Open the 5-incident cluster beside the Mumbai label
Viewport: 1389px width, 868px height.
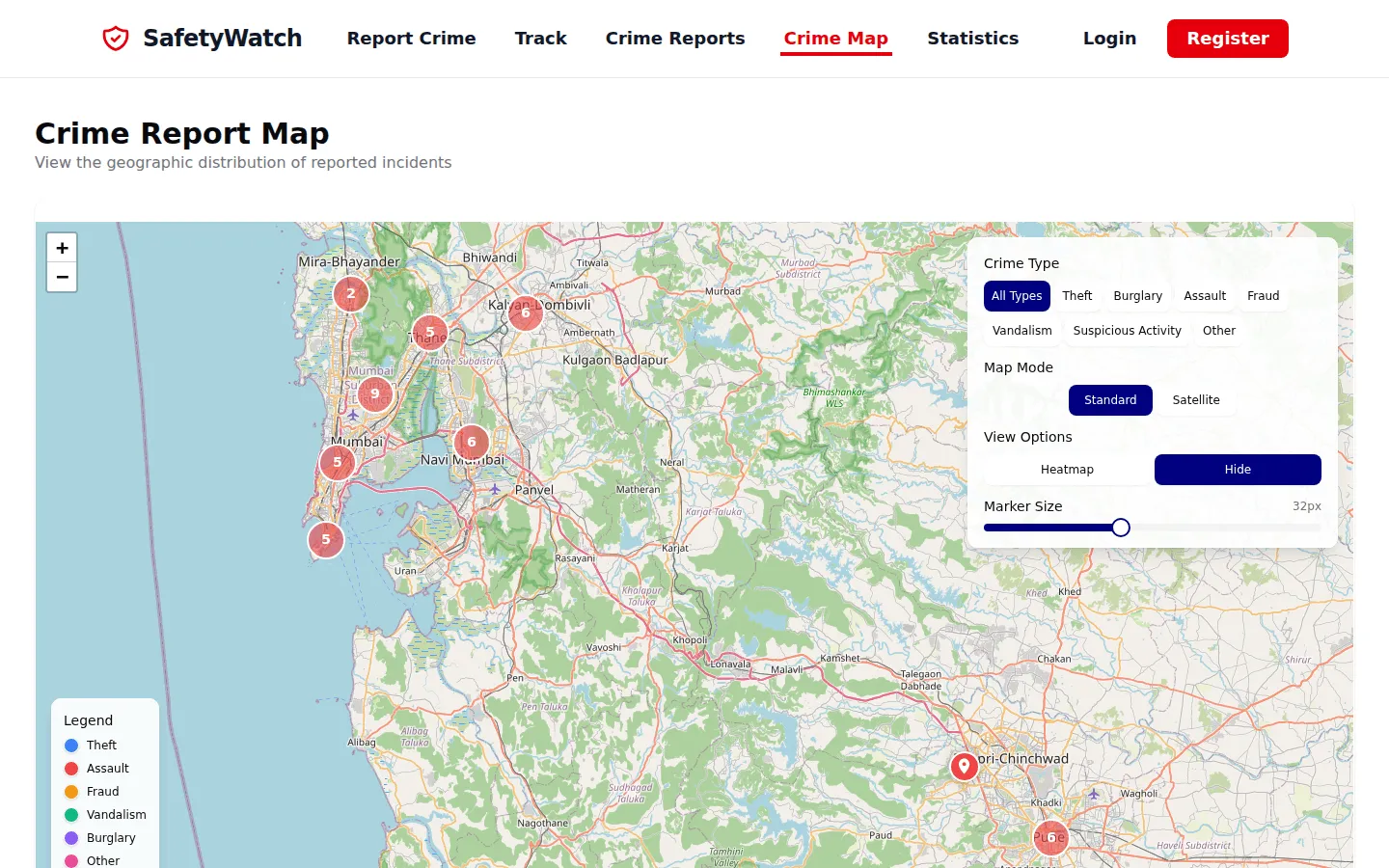[x=338, y=462]
